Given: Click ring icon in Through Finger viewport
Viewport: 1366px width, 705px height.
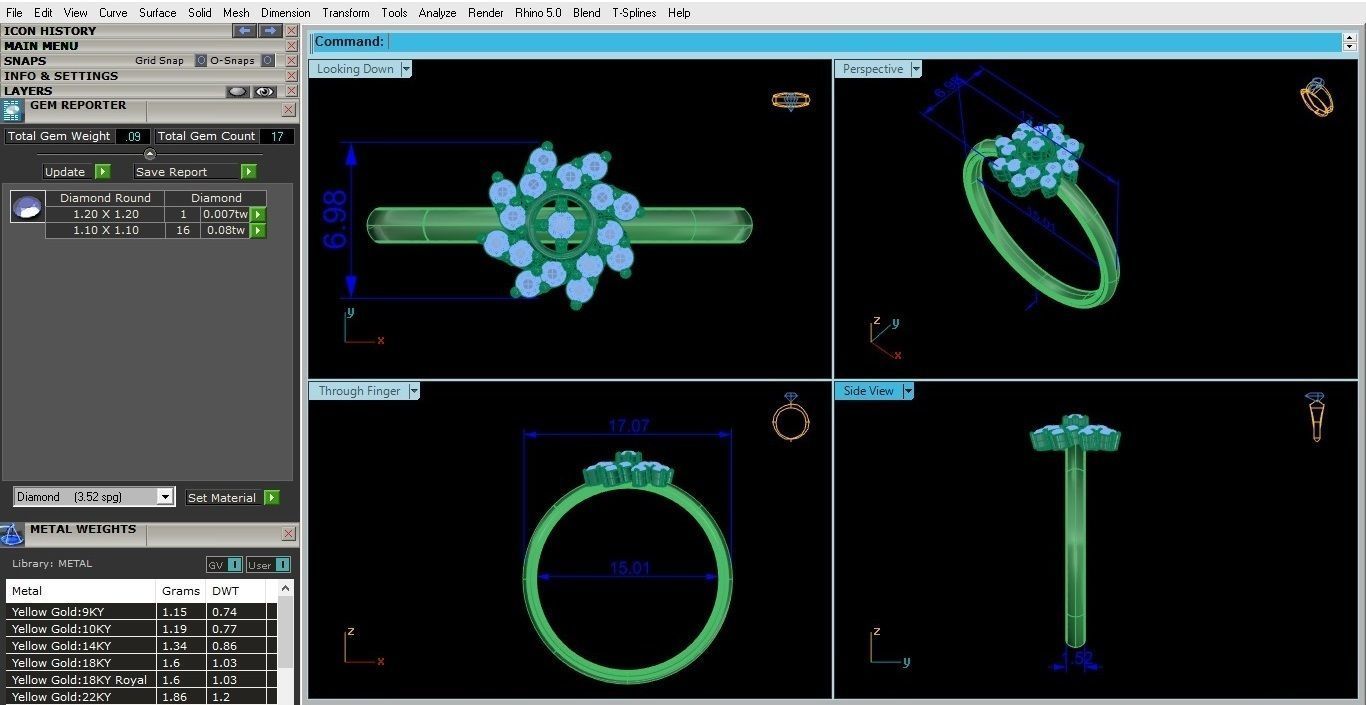Looking at the screenshot, I should tap(790, 416).
